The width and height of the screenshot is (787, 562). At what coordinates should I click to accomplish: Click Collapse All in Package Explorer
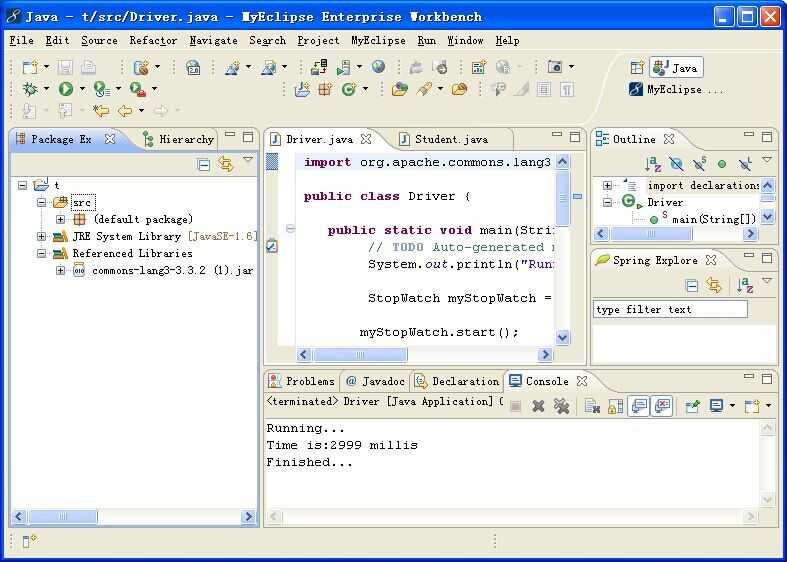click(x=204, y=164)
